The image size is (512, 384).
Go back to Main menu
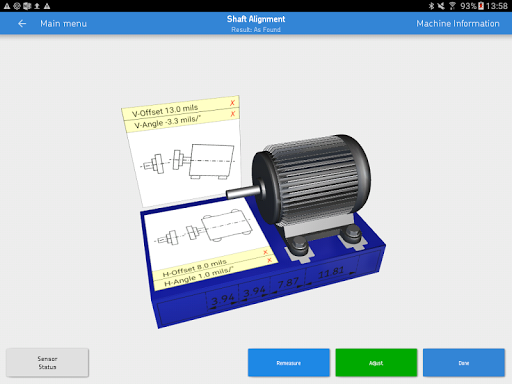(63, 23)
